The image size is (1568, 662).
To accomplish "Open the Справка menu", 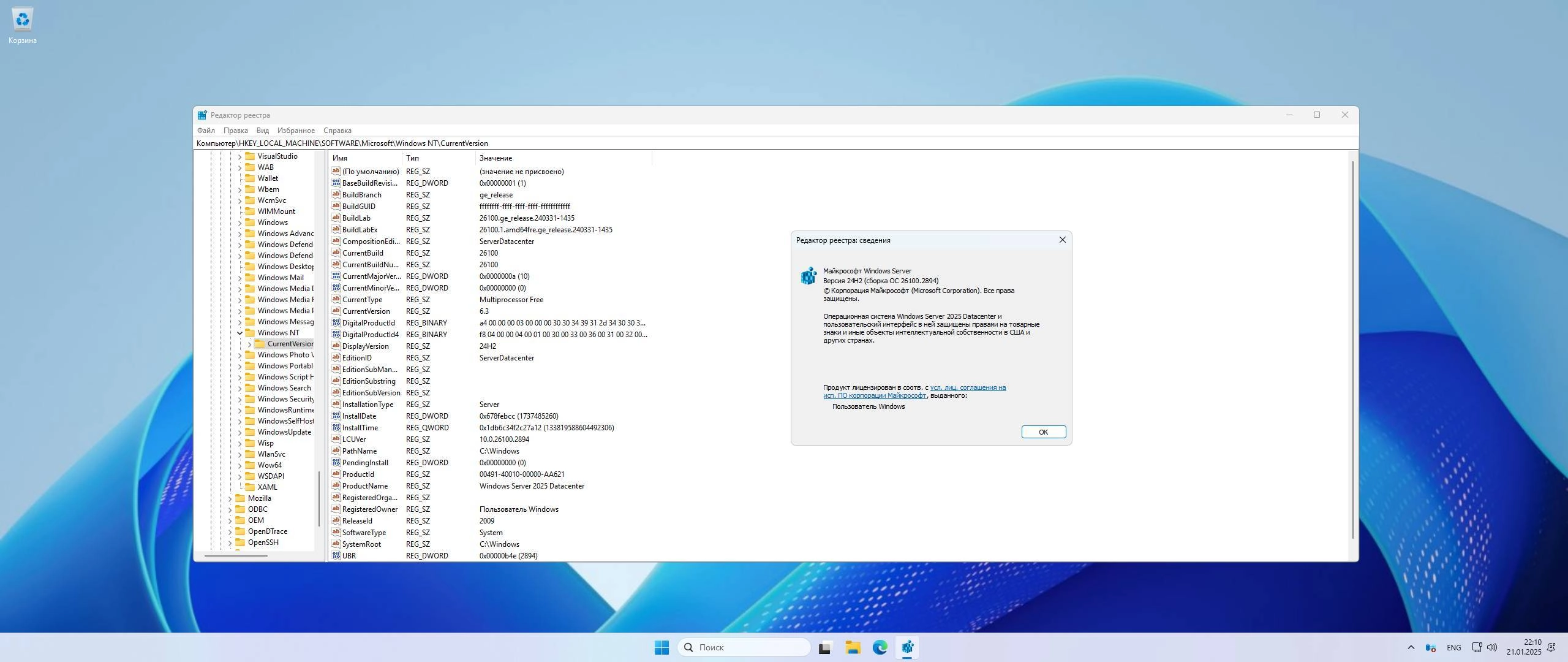I will (337, 131).
